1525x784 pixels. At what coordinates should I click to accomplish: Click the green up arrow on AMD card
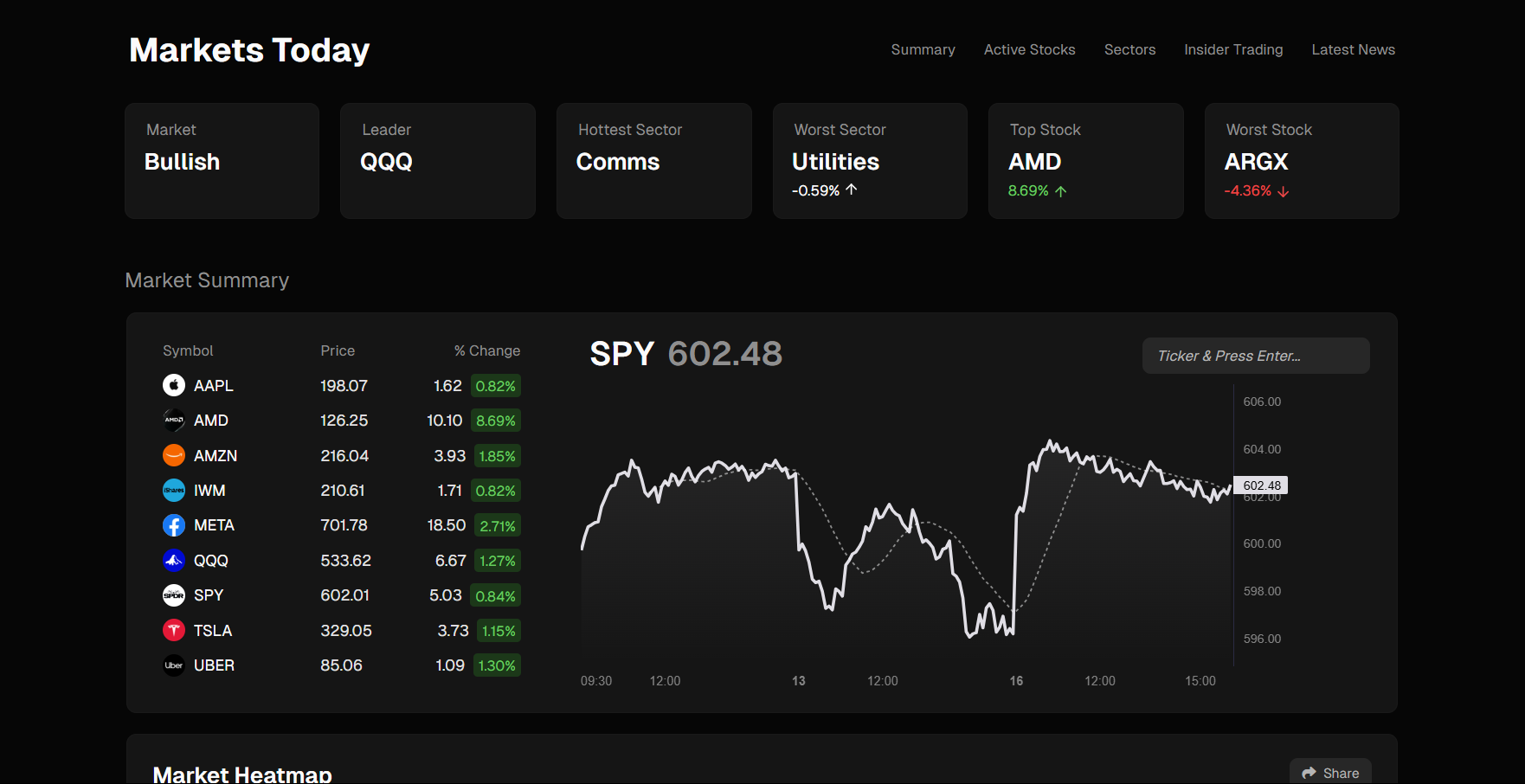[1061, 191]
